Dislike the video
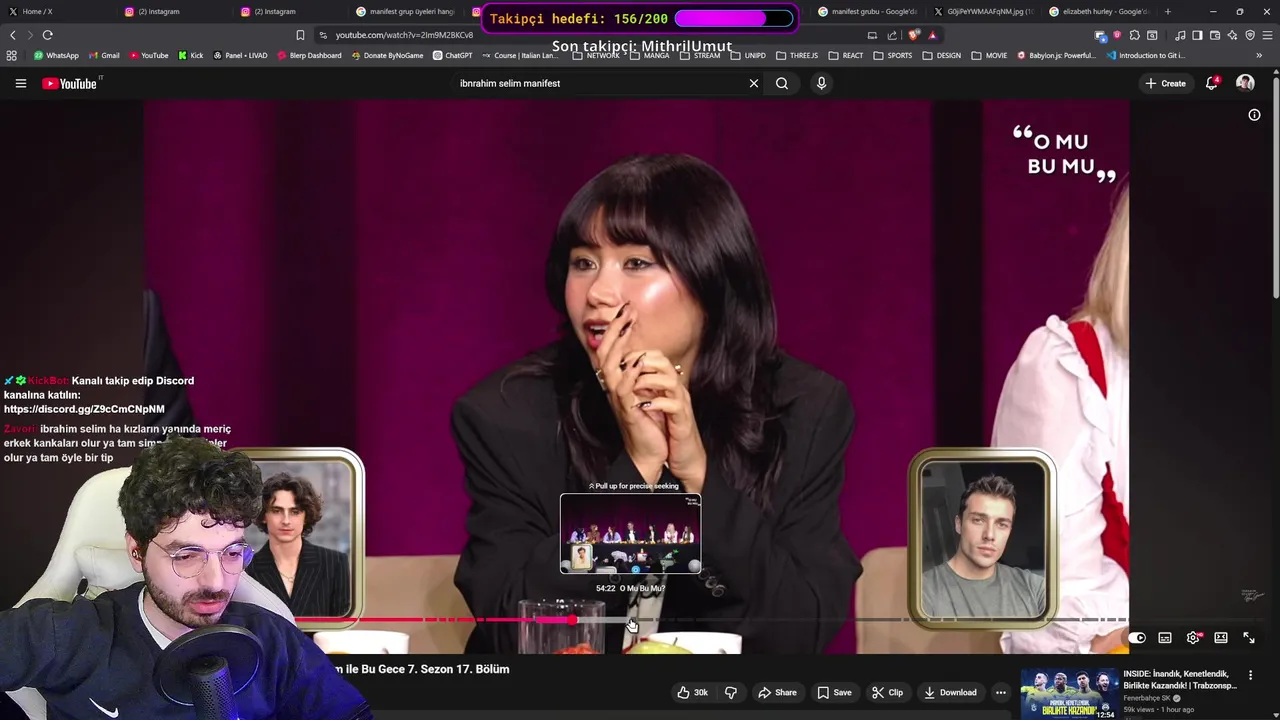The width and height of the screenshot is (1280, 720). 731,692
